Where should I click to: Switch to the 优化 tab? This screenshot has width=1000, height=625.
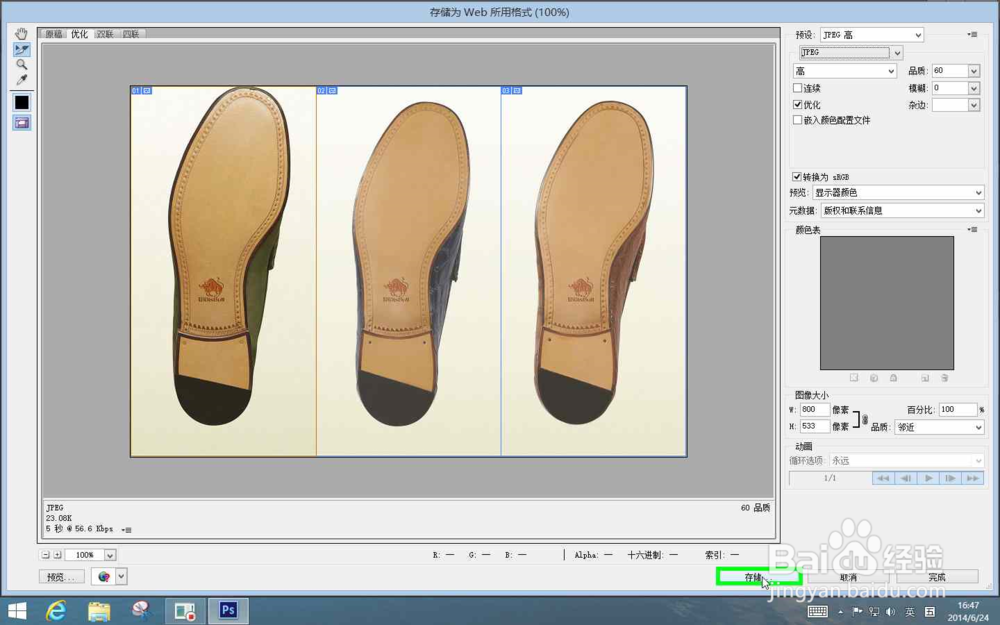click(80, 34)
